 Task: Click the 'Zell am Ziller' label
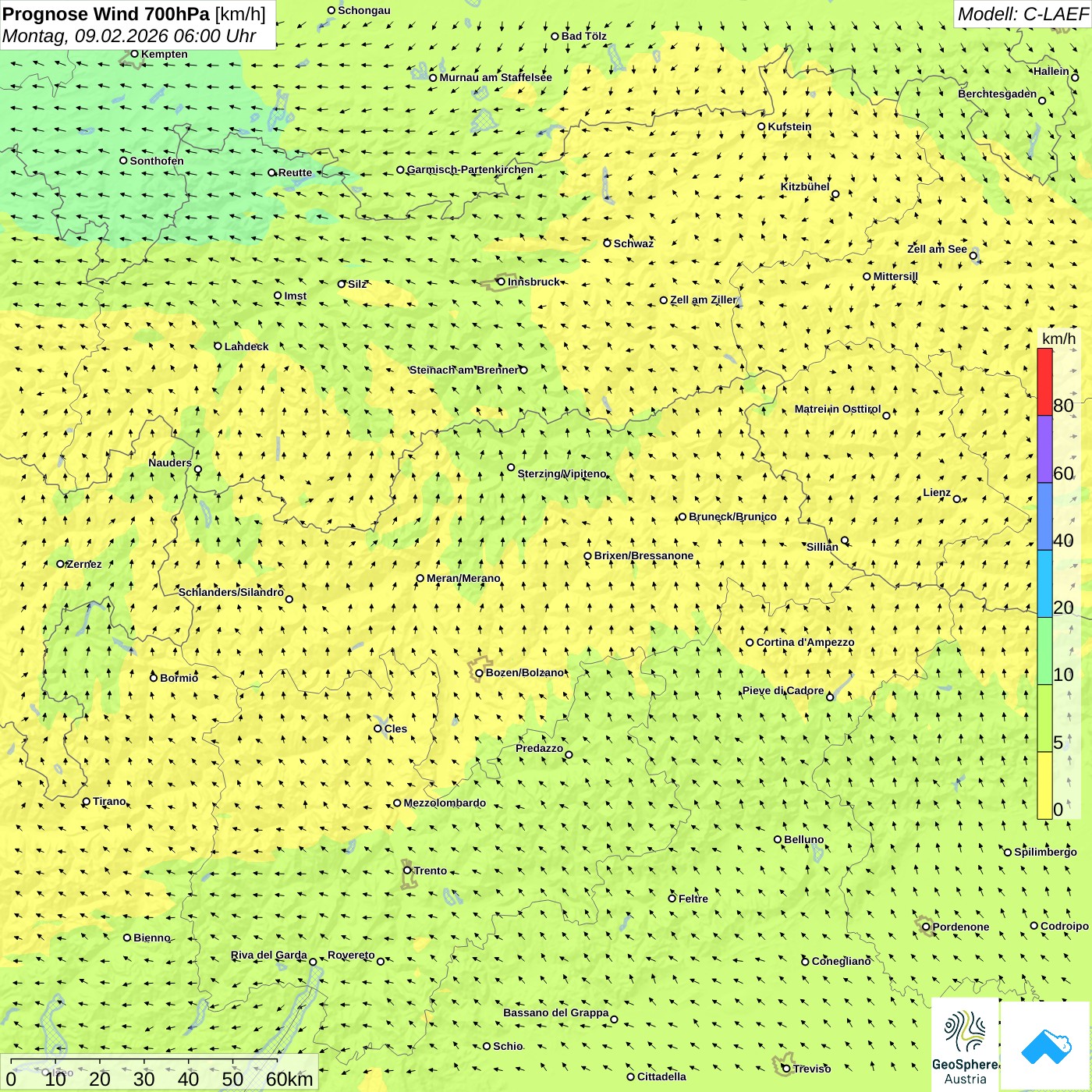pyautogui.click(x=704, y=300)
